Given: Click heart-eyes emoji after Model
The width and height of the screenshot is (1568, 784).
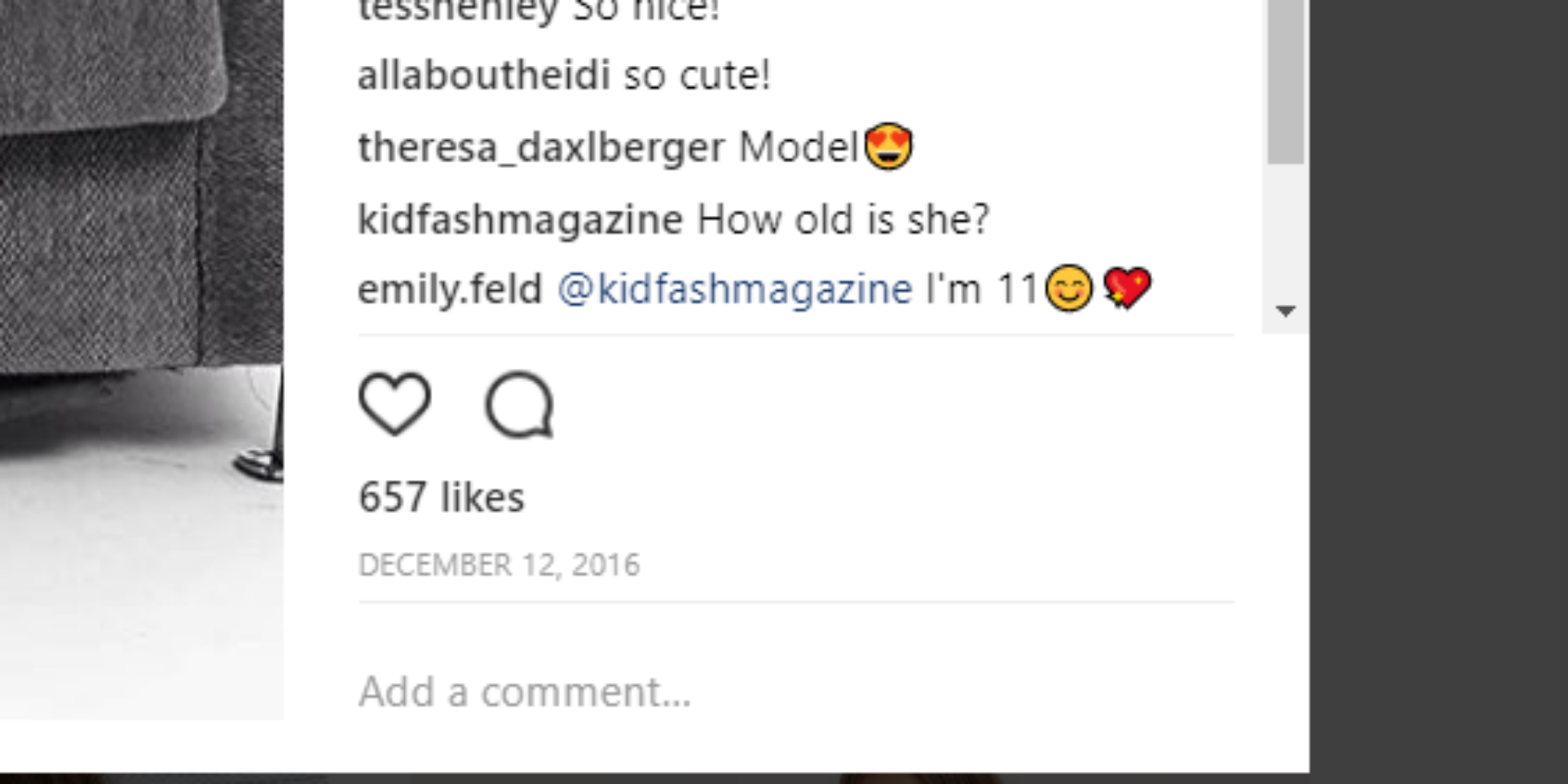Looking at the screenshot, I should [888, 146].
